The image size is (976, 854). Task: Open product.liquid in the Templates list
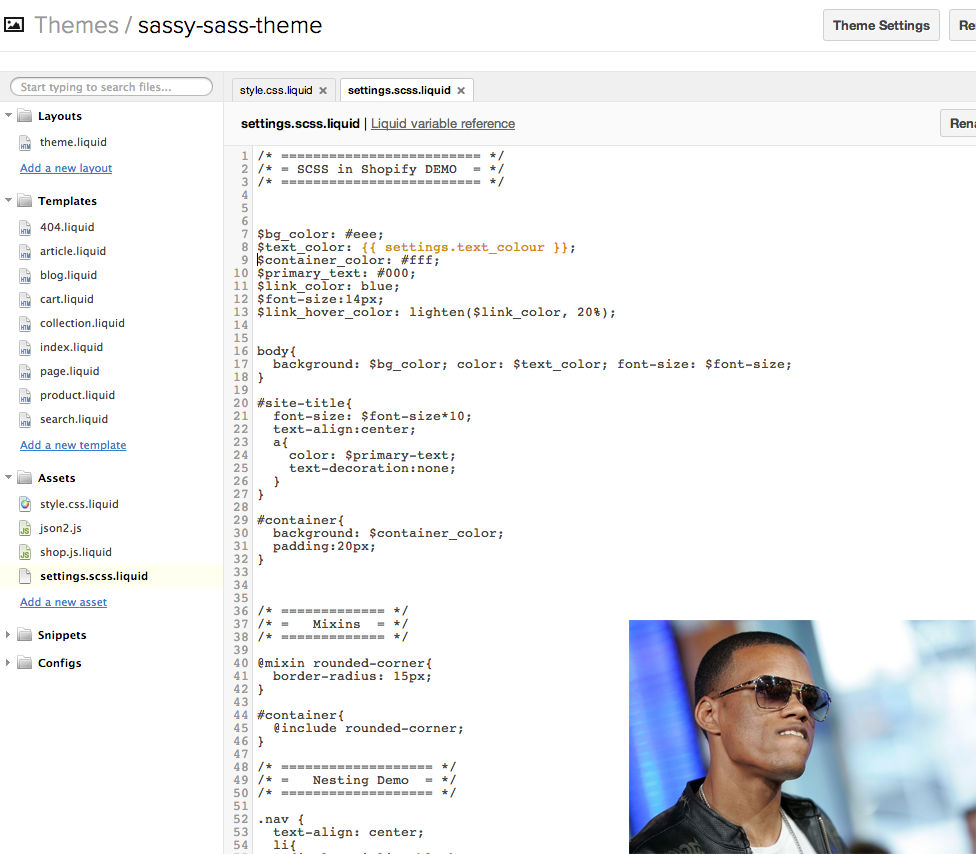(77, 395)
